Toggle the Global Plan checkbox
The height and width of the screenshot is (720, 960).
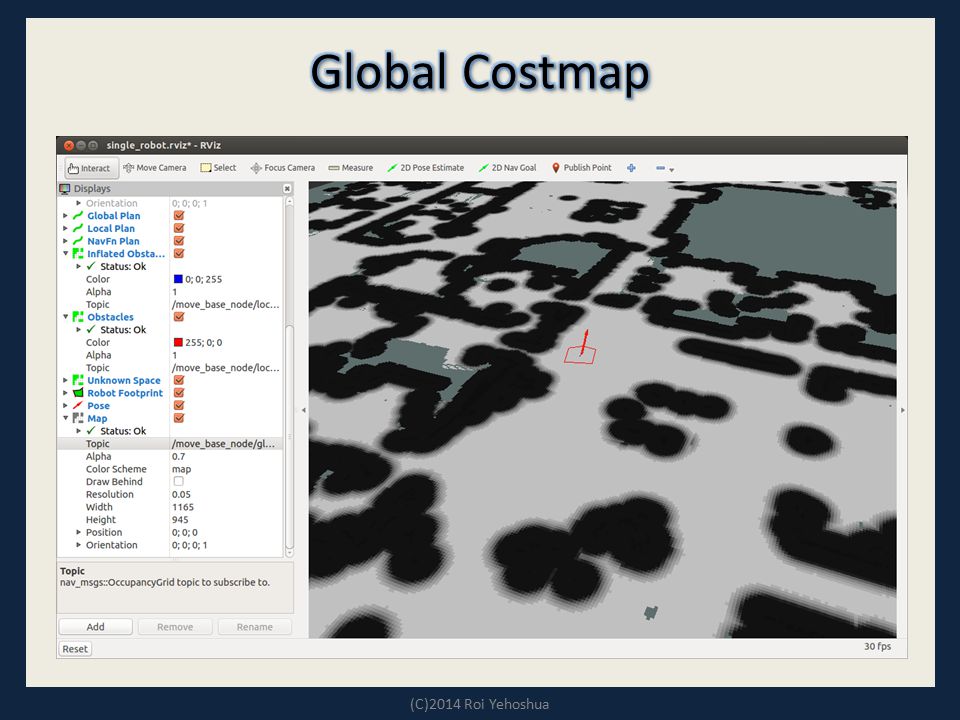[x=179, y=216]
